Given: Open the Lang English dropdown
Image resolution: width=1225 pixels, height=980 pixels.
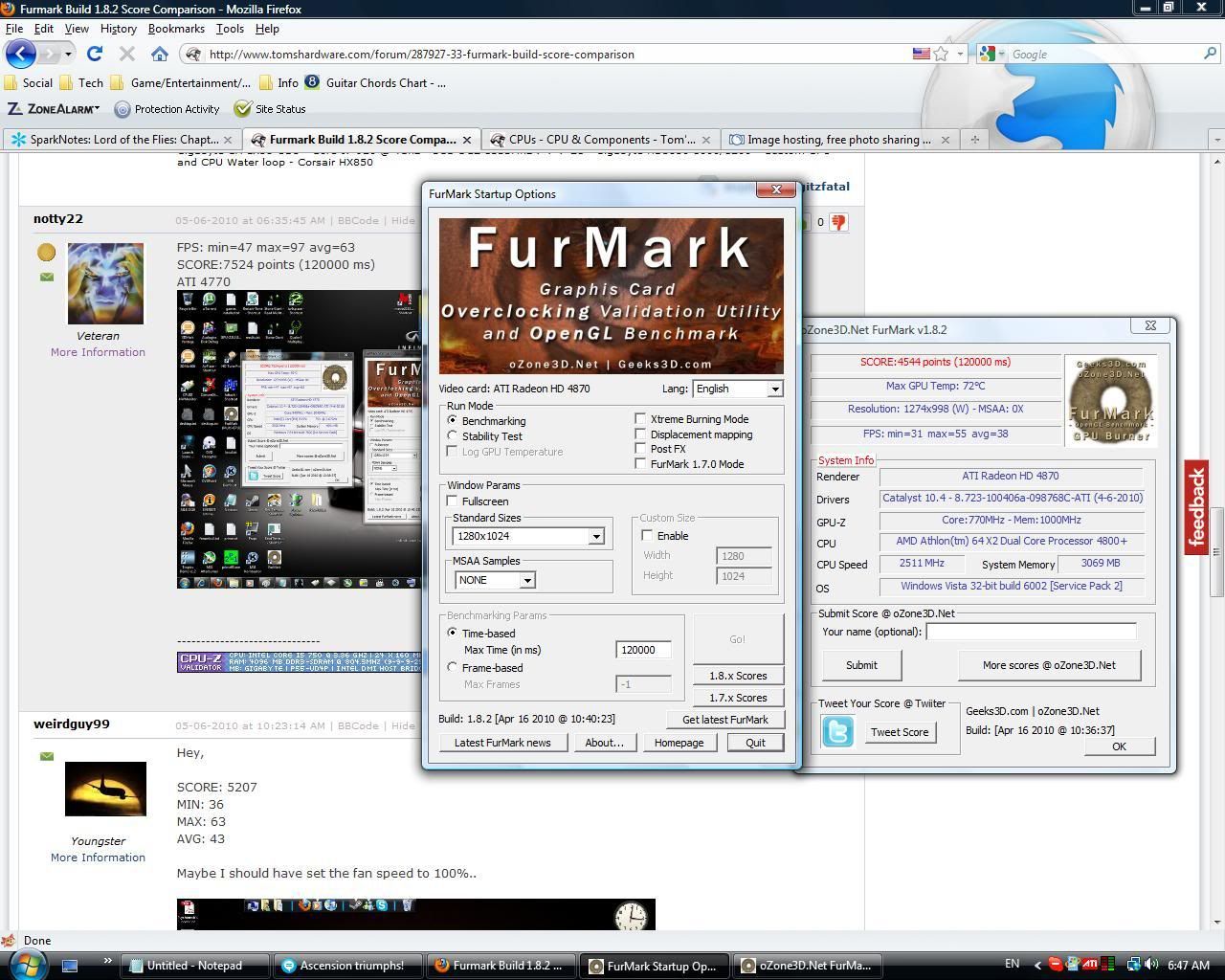Looking at the screenshot, I should click(737, 389).
